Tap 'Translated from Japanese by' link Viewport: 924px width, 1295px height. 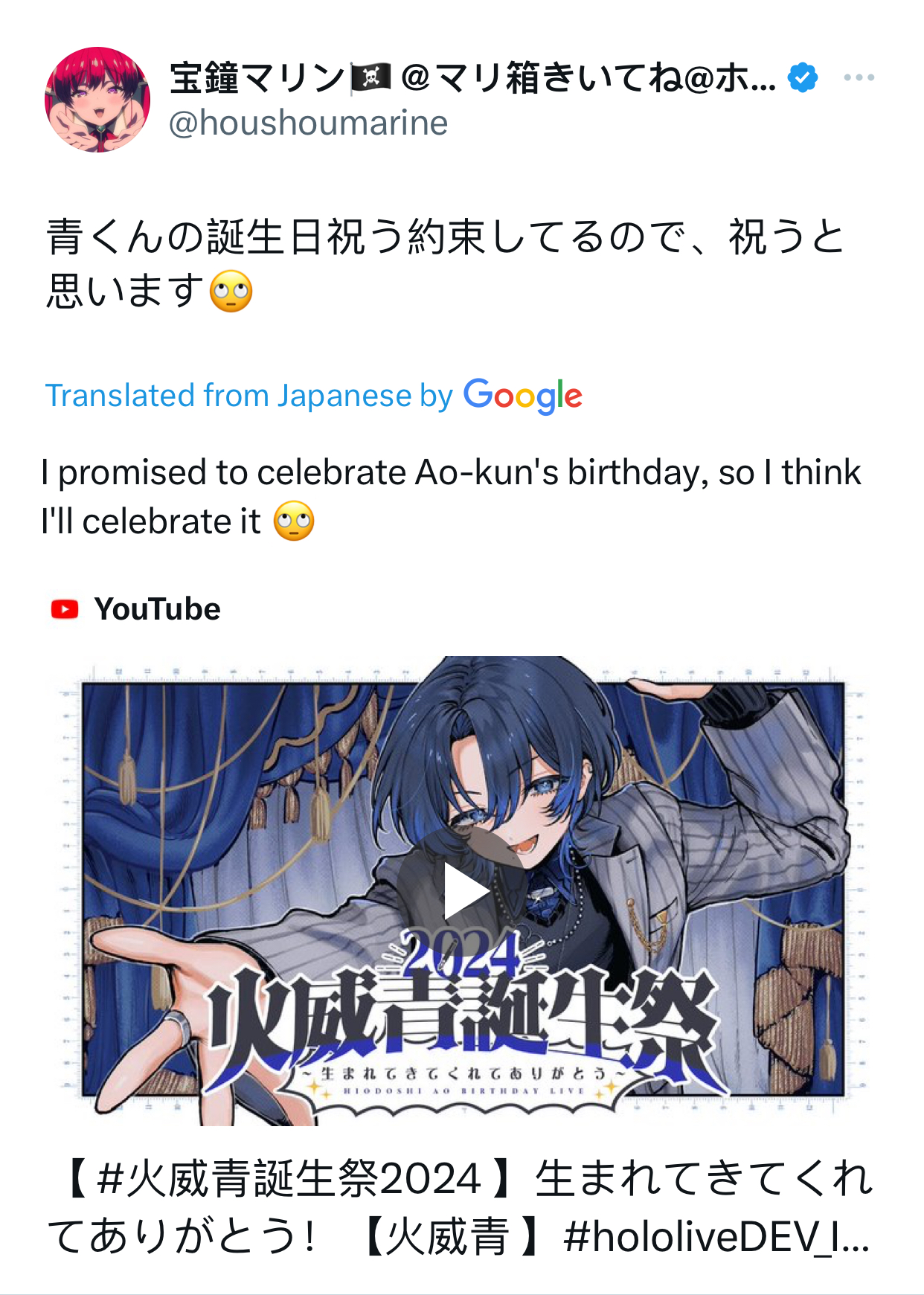(x=248, y=396)
